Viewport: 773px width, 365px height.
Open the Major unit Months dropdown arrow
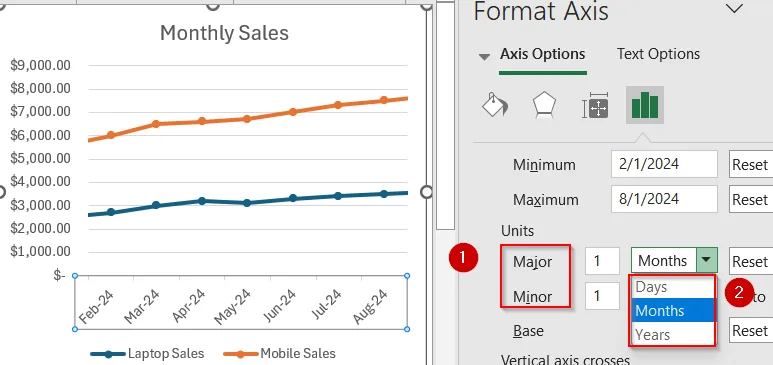[x=706, y=260]
